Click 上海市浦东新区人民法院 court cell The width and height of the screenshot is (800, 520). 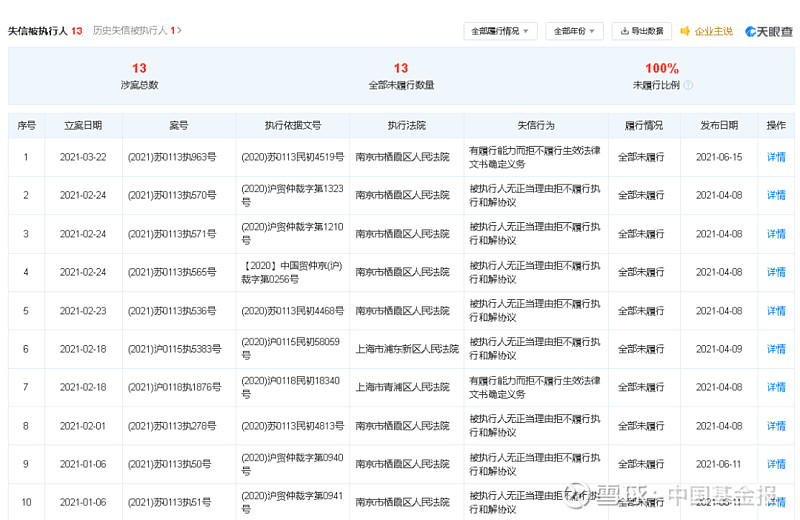point(407,349)
